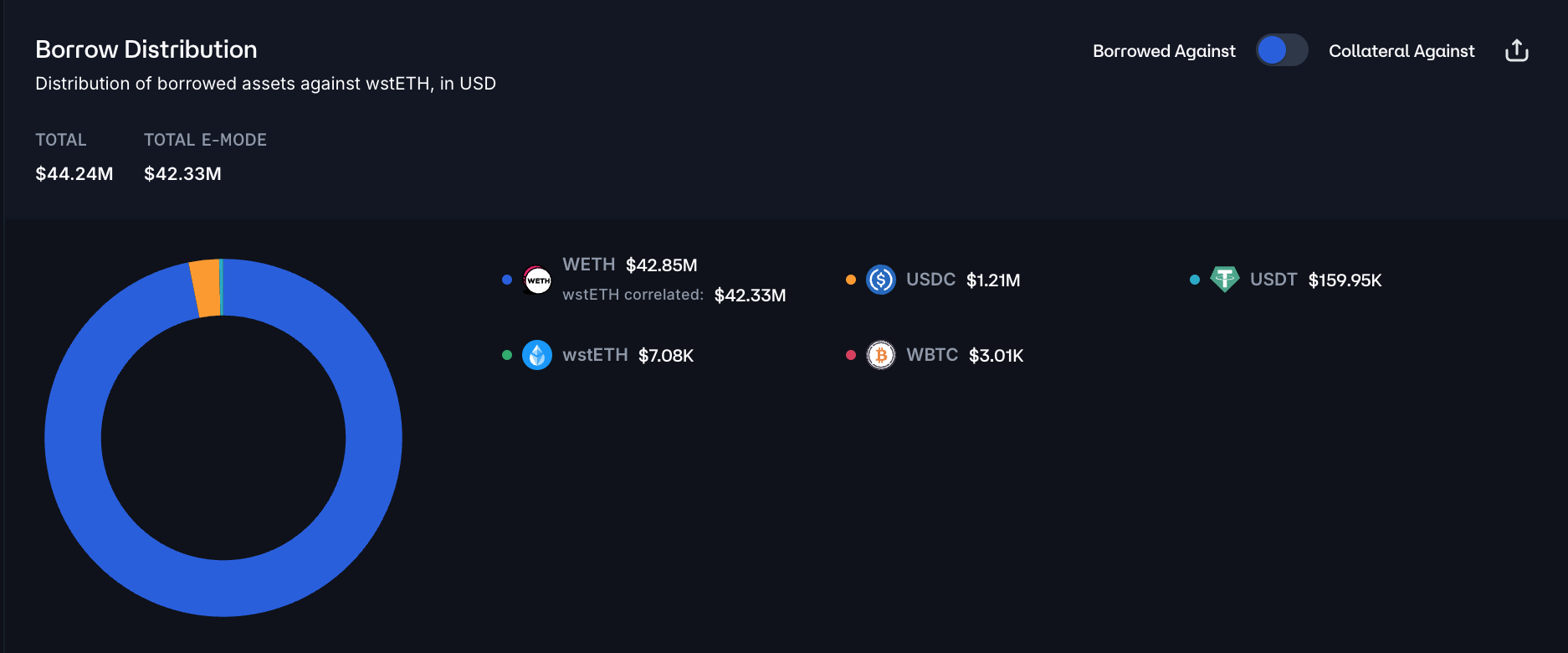Toggle Borrowed/Collateral Against switch
Viewport: 1568px width, 653px height.
pyautogui.click(x=1281, y=50)
